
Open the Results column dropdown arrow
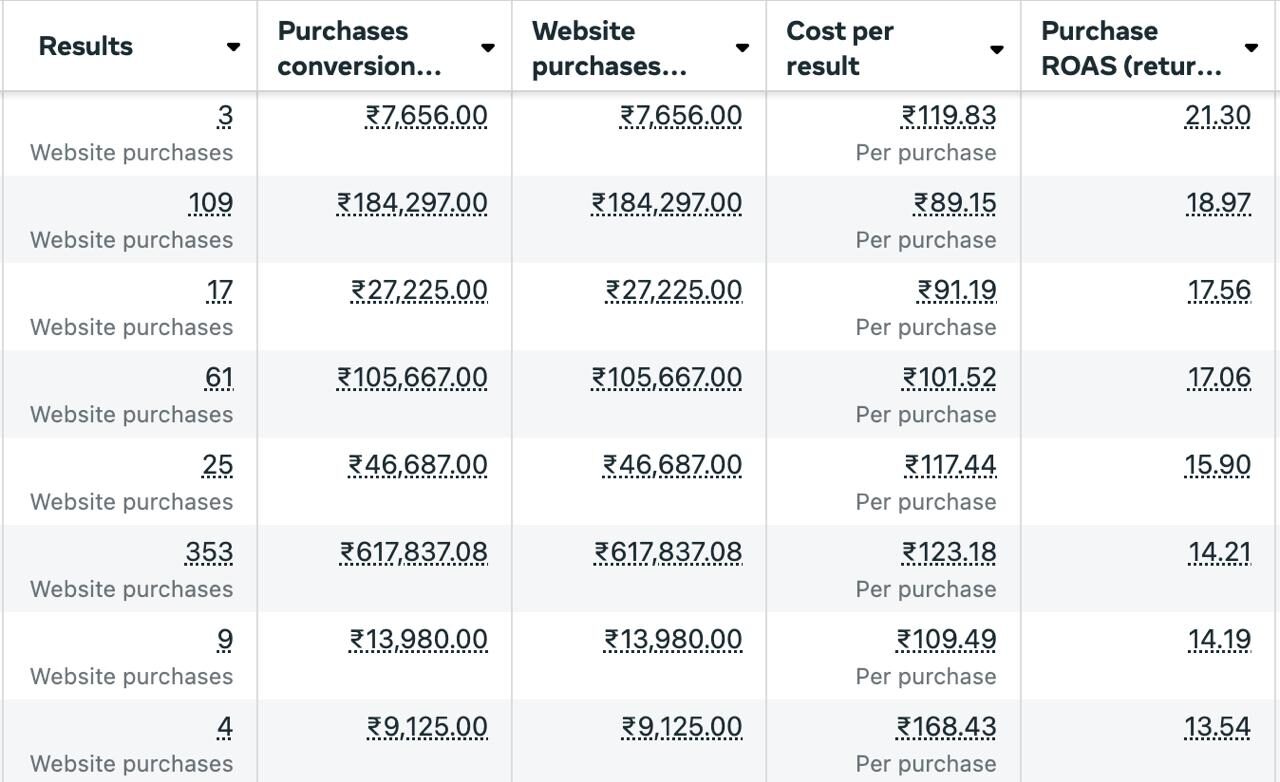(233, 47)
